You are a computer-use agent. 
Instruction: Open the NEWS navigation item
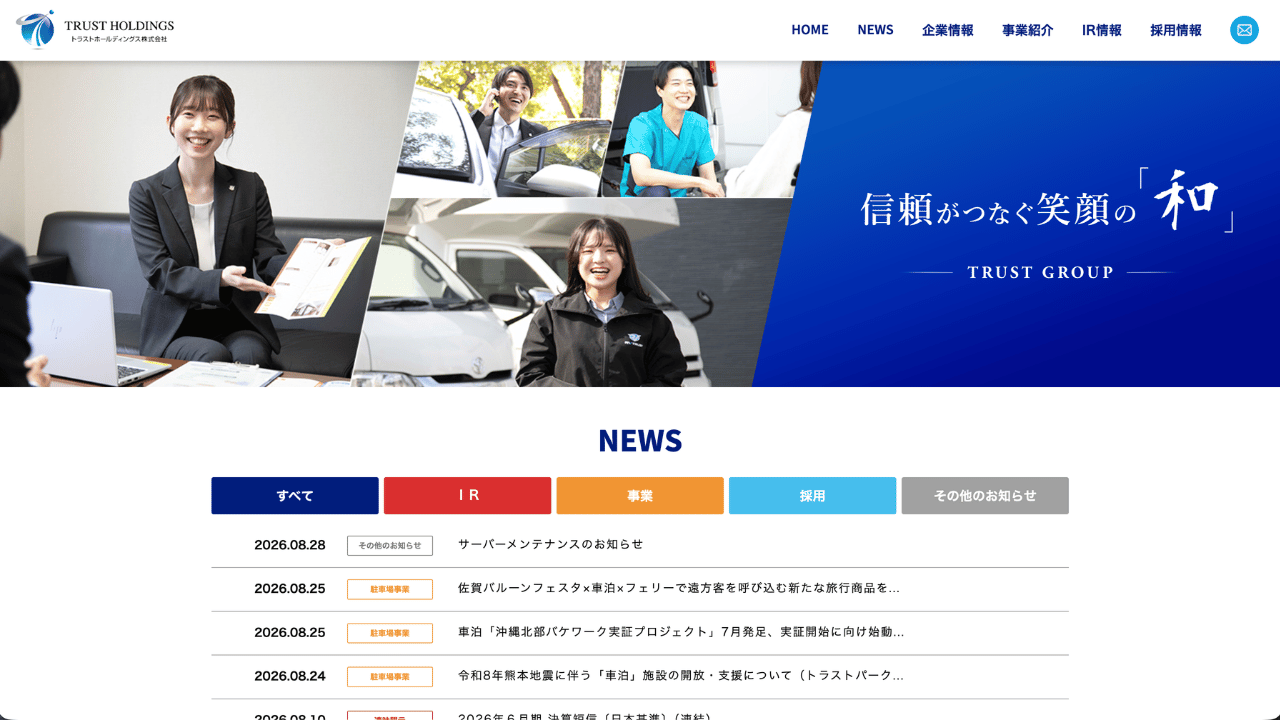pyautogui.click(x=875, y=30)
